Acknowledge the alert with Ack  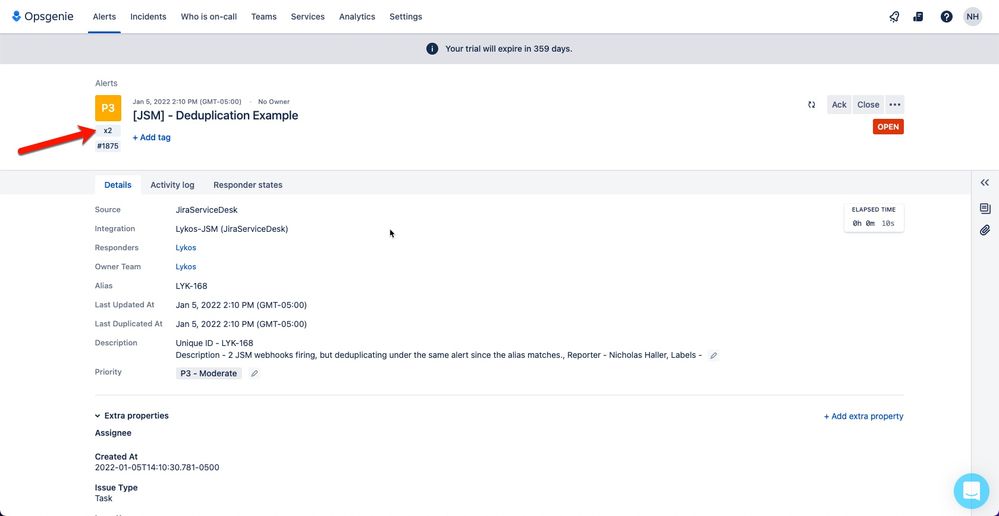pyautogui.click(x=839, y=104)
